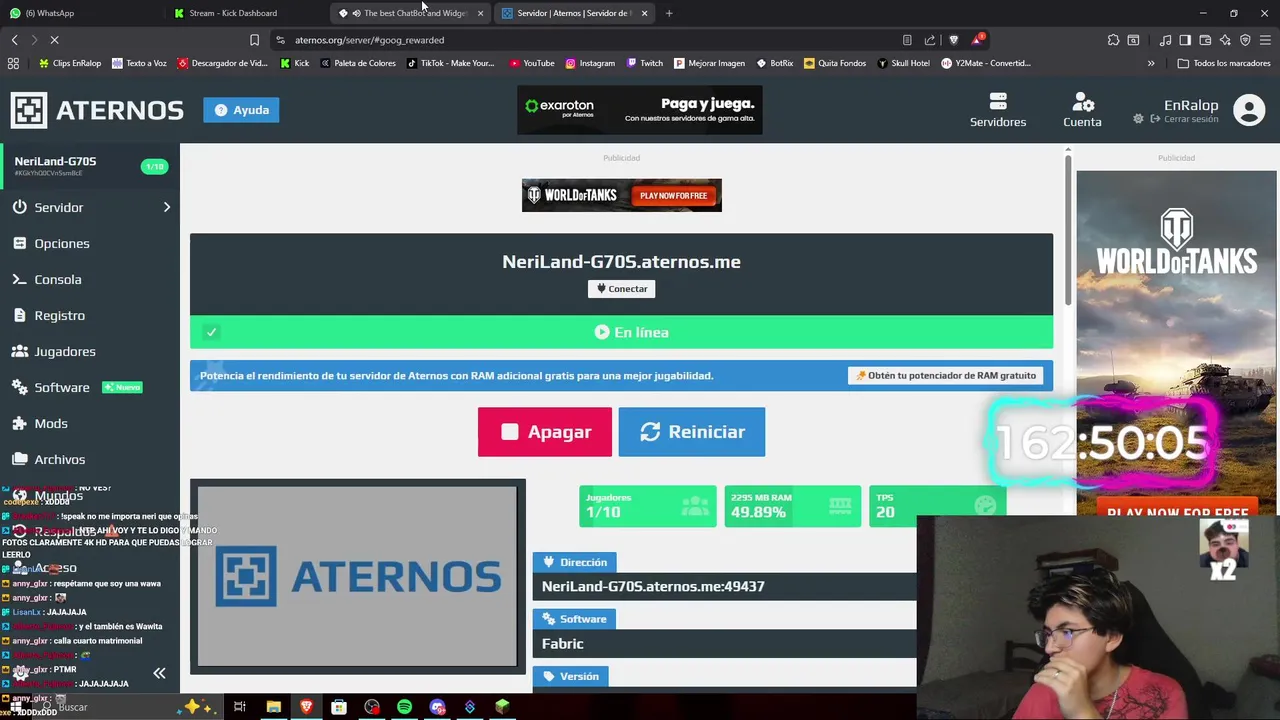Click the NeriLand-G70S.aternos.me title
Image resolution: width=1280 pixels, height=720 pixels.
(622, 262)
